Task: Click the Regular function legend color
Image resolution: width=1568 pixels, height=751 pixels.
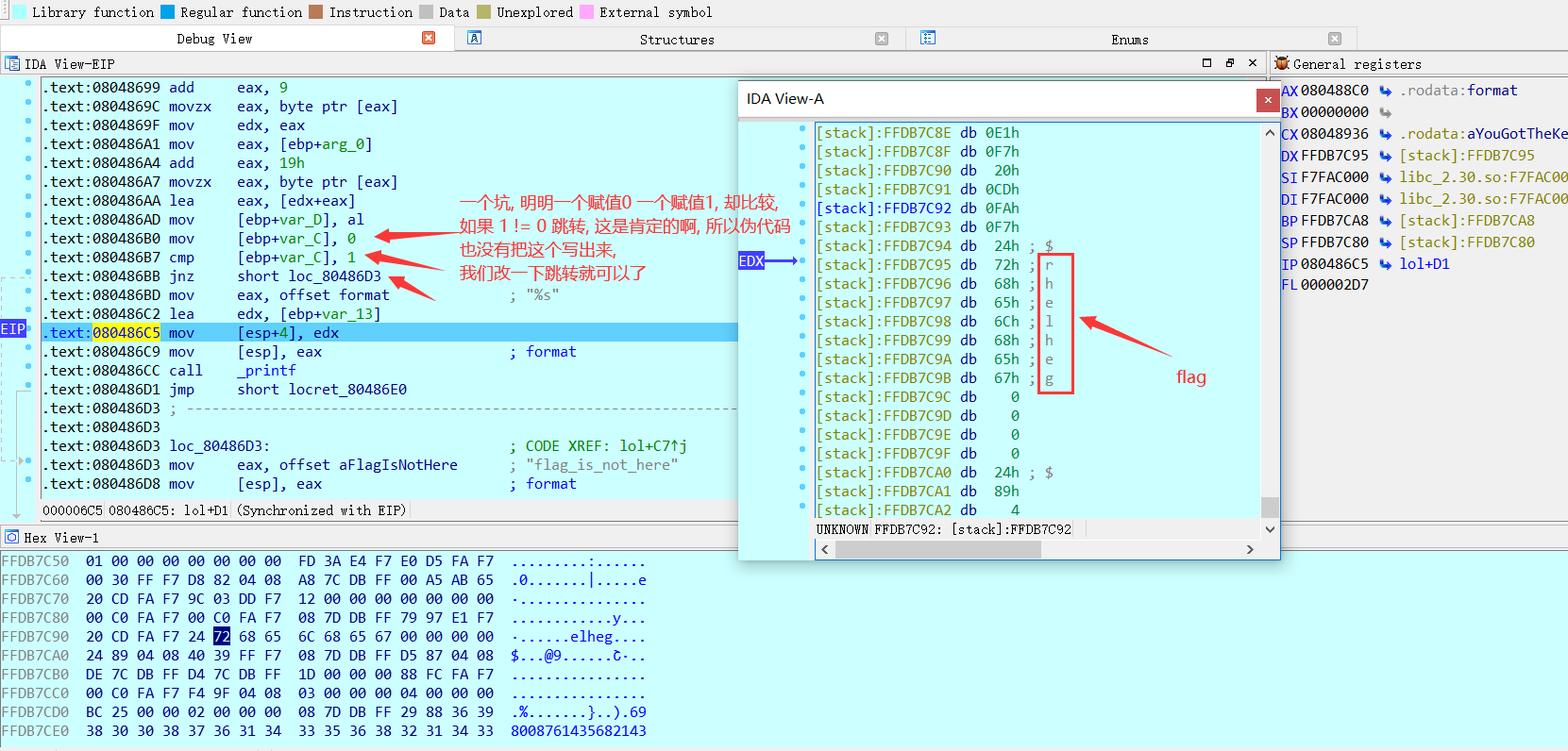Action: point(168,12)
